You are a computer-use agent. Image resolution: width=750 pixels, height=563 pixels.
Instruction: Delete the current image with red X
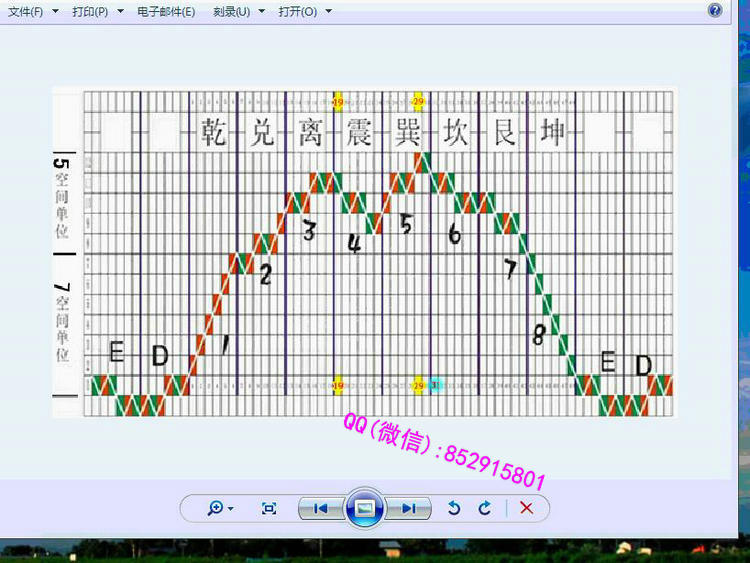(x=526, y=508)
